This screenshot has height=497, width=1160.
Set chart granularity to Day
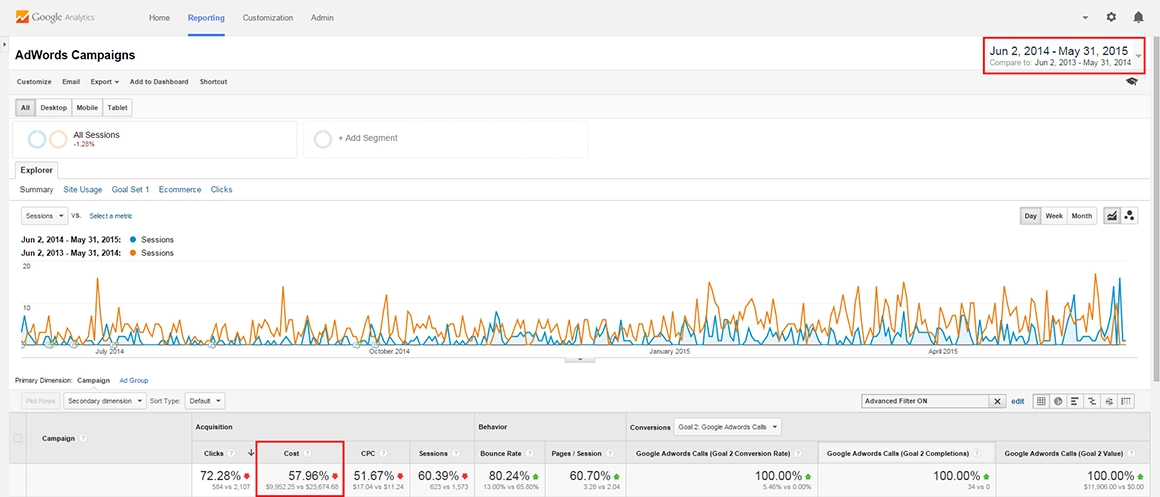(x=1030, y=216)
